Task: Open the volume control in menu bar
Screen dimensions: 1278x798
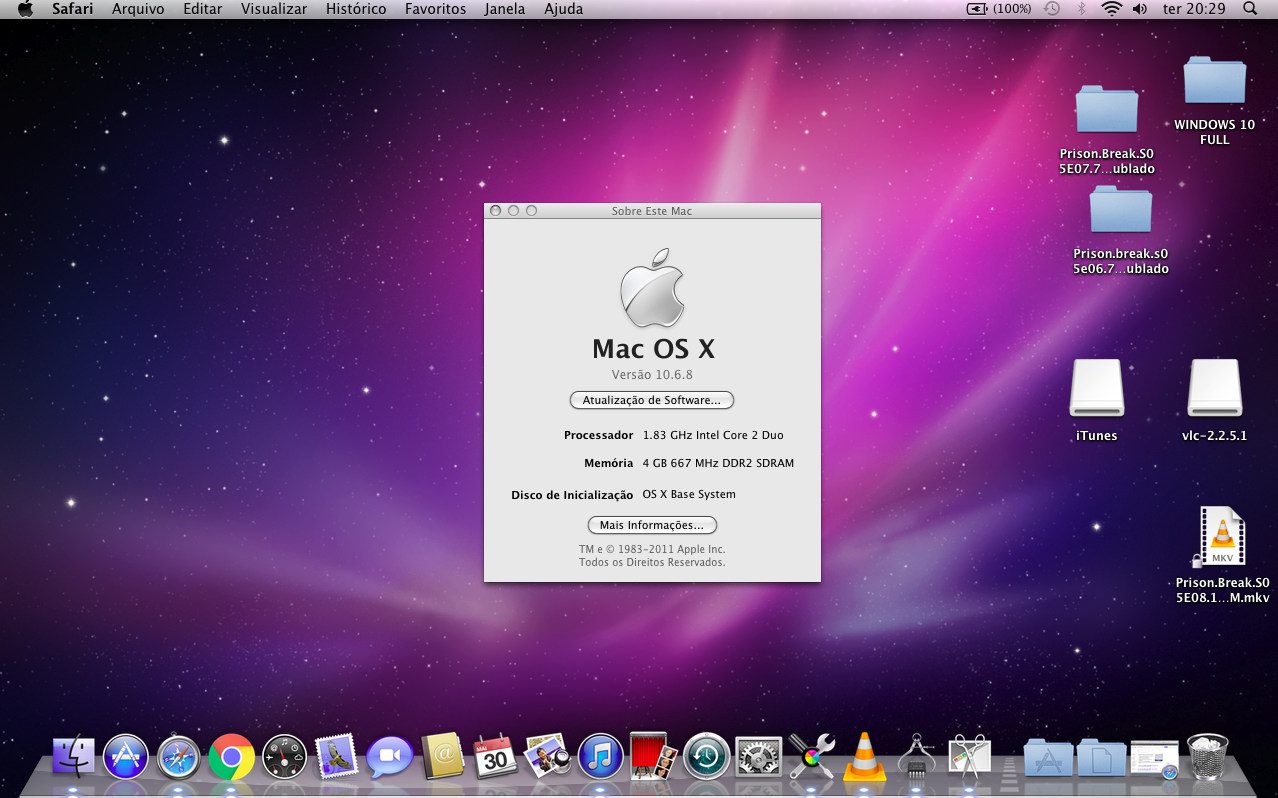Action: (x=1140, y=9)
